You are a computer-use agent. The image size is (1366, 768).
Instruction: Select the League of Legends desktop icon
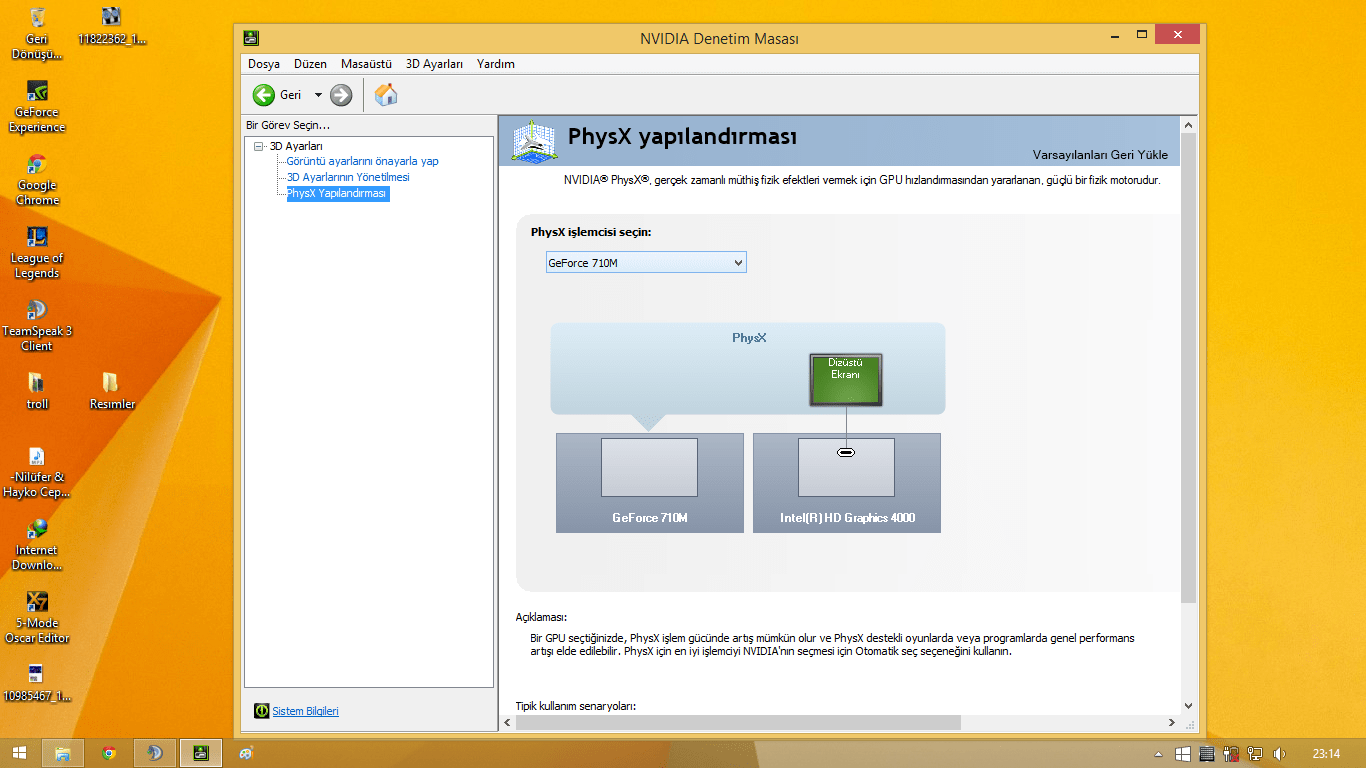point(37,252)
